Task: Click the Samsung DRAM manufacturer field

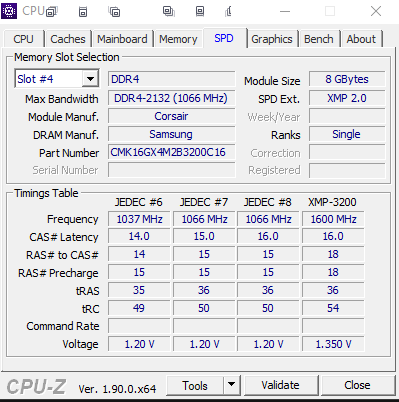Action: pyautogui.click(x=172, y=134)
